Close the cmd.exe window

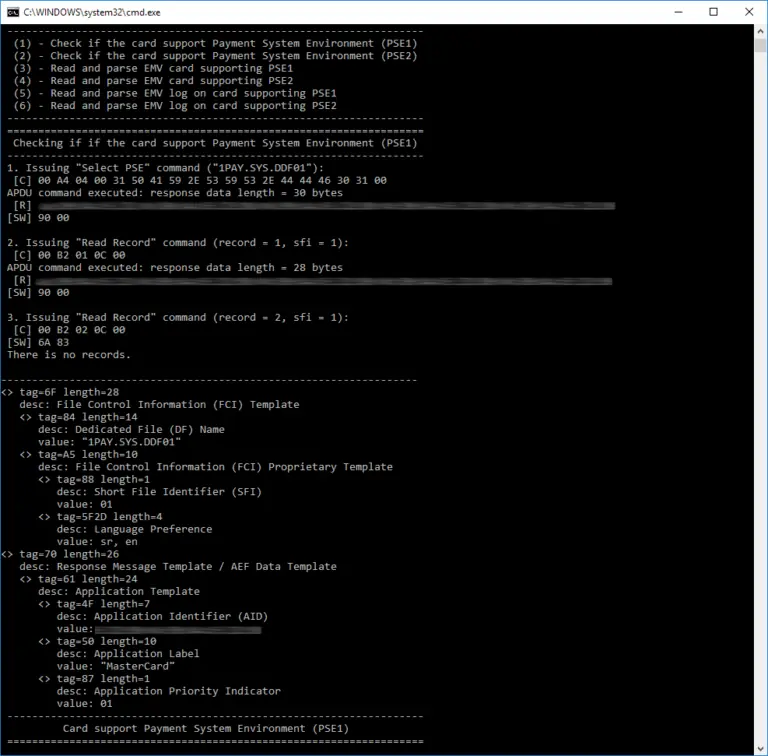tap(749, 12)
